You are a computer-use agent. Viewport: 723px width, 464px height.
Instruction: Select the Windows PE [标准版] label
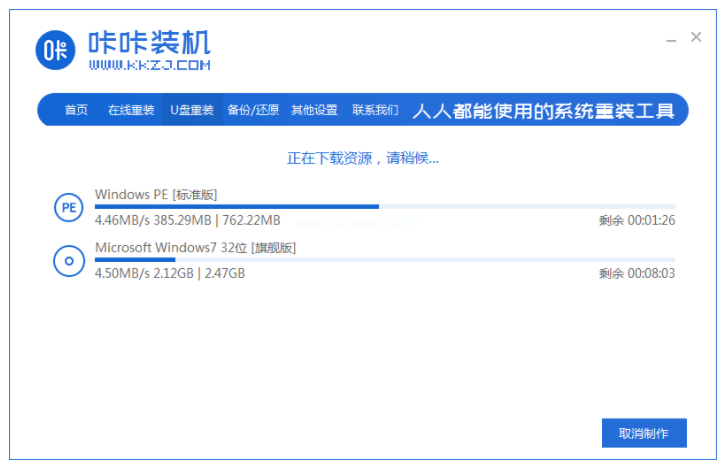click(x=156, y=194)
